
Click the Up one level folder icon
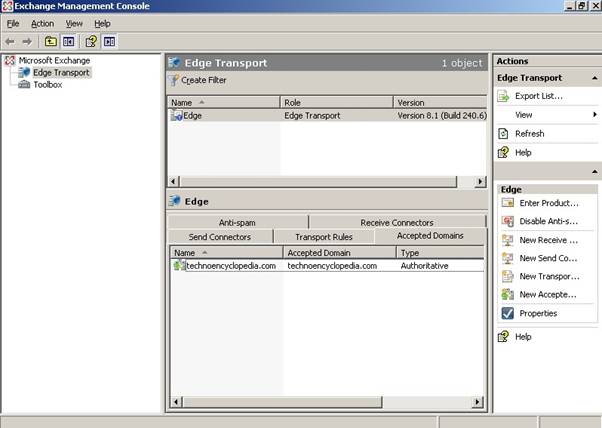click(x=51, y=41)
